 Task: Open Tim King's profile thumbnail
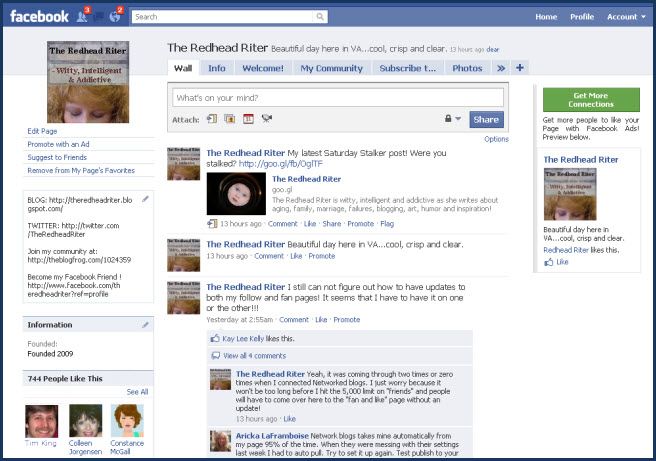click(42, 421)
